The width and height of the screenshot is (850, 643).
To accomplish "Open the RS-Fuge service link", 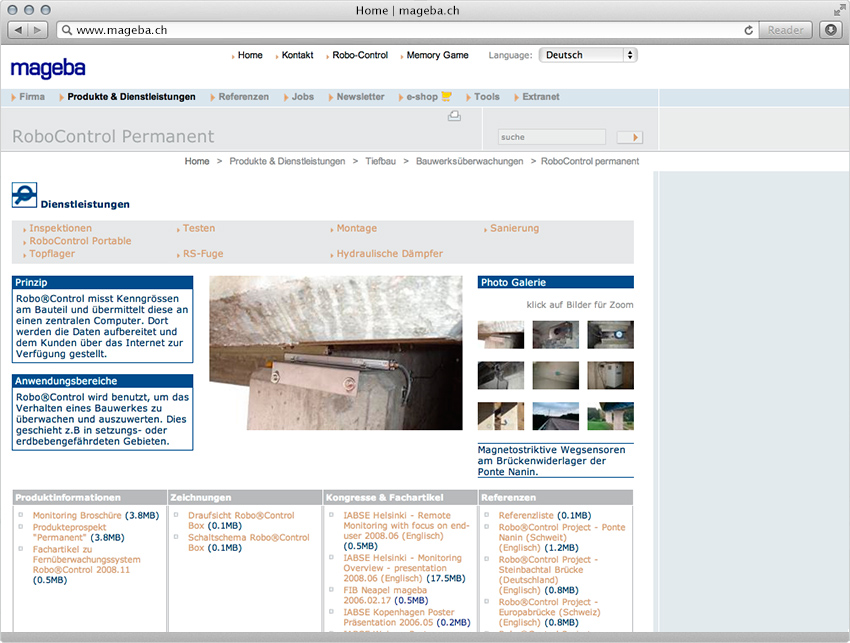I will (x=203, y=254).
